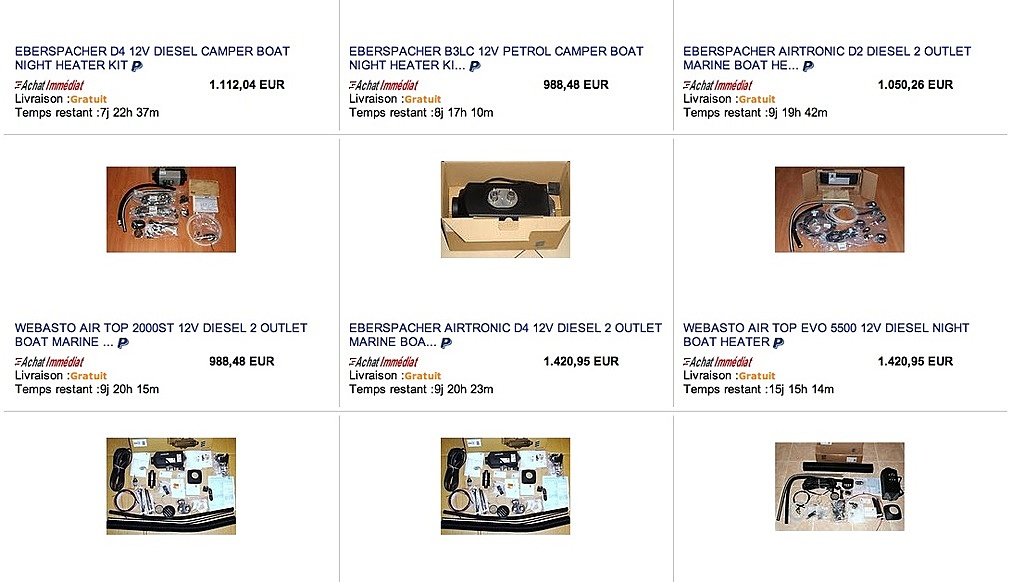
Task: Click the PayPal icon beside the Webasto EVO 5500 Boat Heater
Action: (x=778, y=342)
